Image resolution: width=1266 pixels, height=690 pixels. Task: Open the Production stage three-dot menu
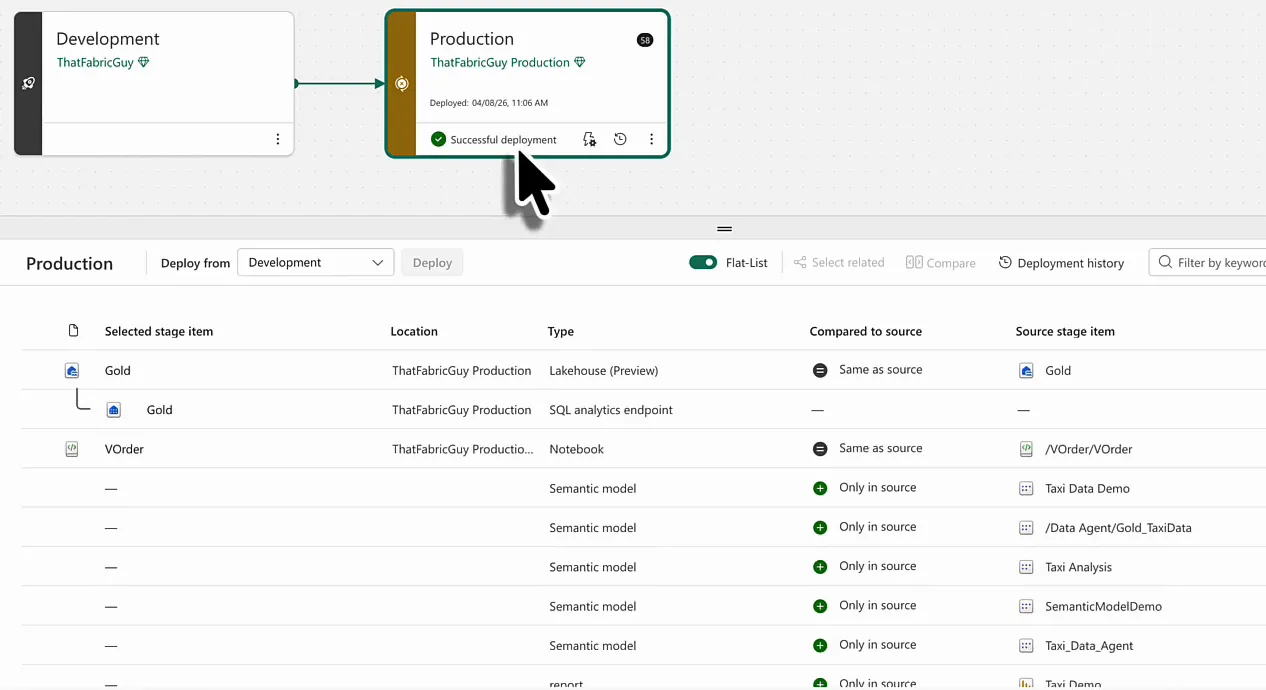[x=651, y=139]
